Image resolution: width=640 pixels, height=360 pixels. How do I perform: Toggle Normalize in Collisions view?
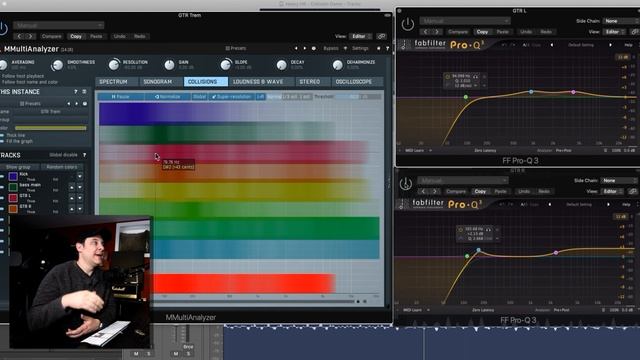168,97
